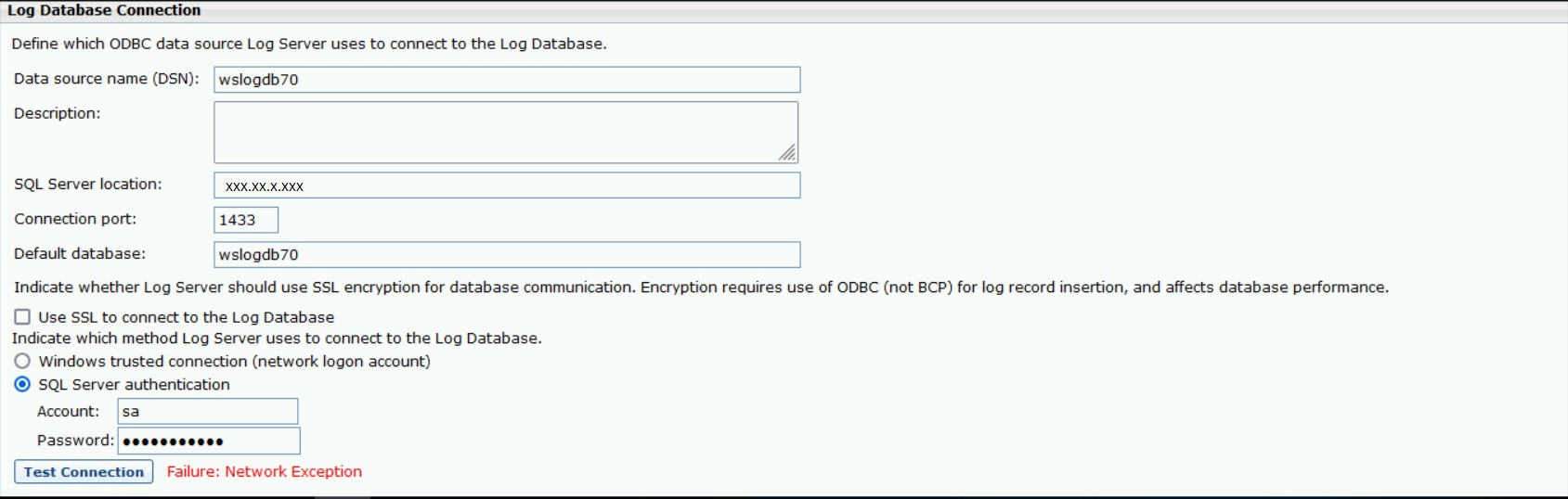Click the "SQL Server location:" label

pyautogui.click(x=88, y=184)
